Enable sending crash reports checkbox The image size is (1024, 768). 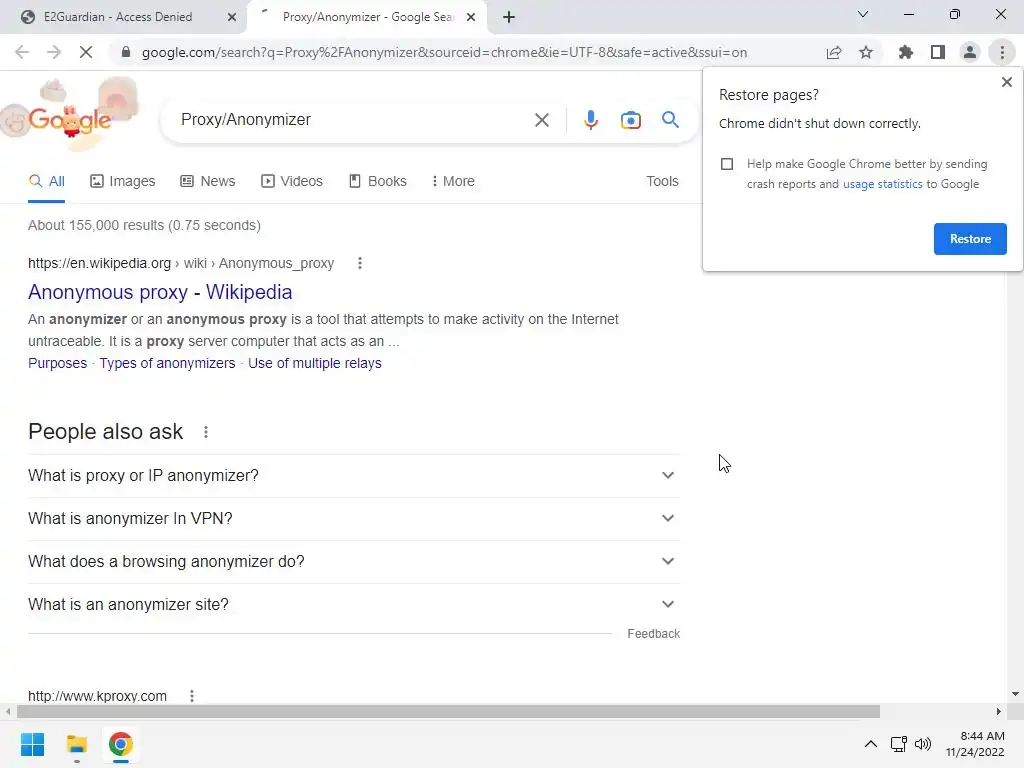tap(727, 164)
